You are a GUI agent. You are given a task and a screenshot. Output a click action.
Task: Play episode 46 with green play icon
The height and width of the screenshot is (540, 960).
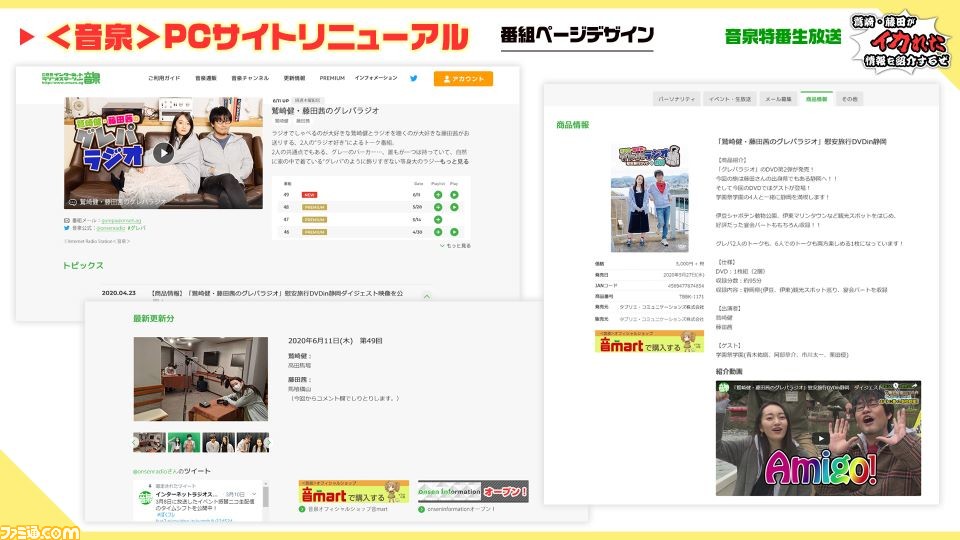click(x=454, y=232)
